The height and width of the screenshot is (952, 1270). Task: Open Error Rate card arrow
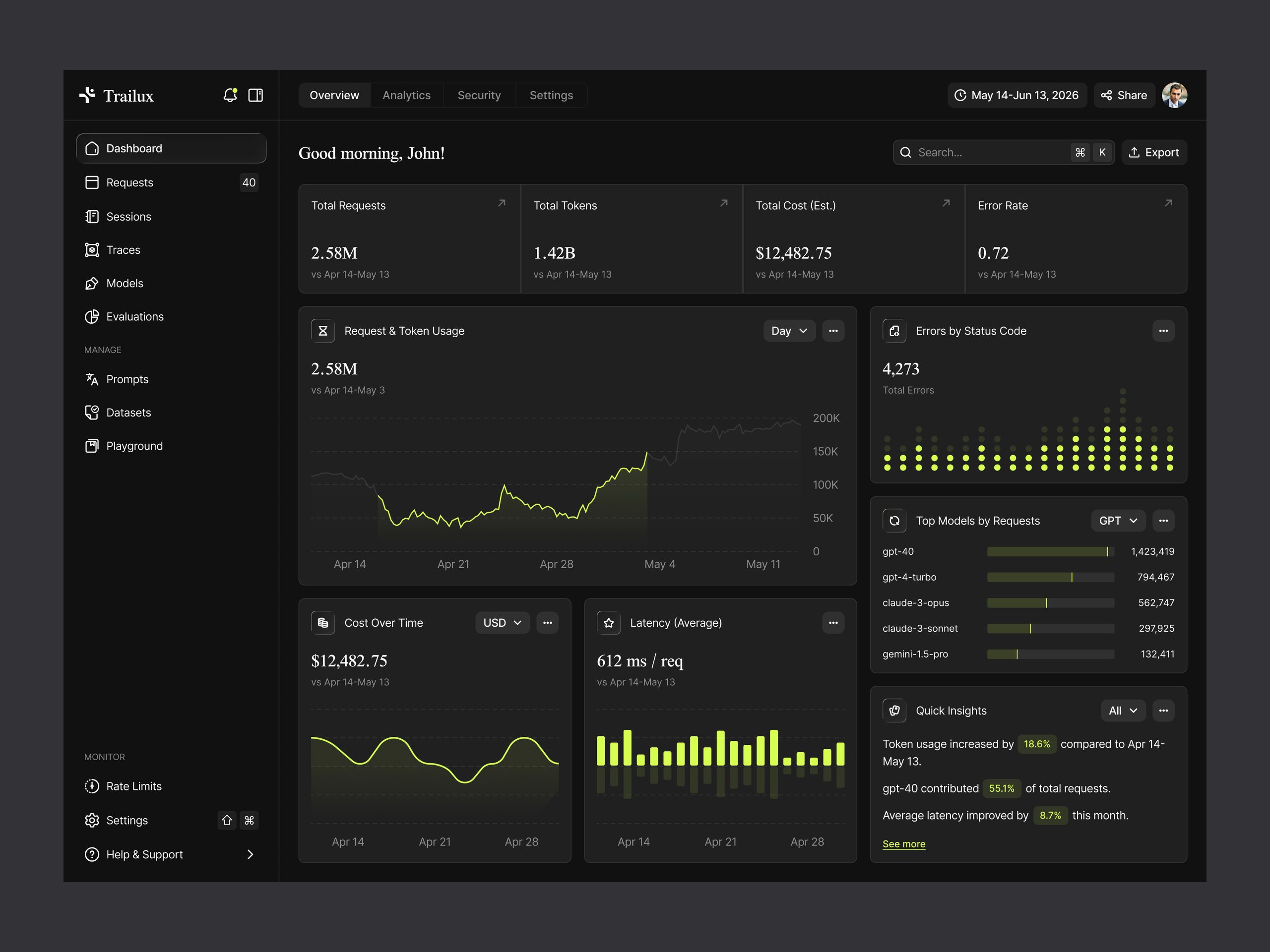click(x=1168, y=203)
